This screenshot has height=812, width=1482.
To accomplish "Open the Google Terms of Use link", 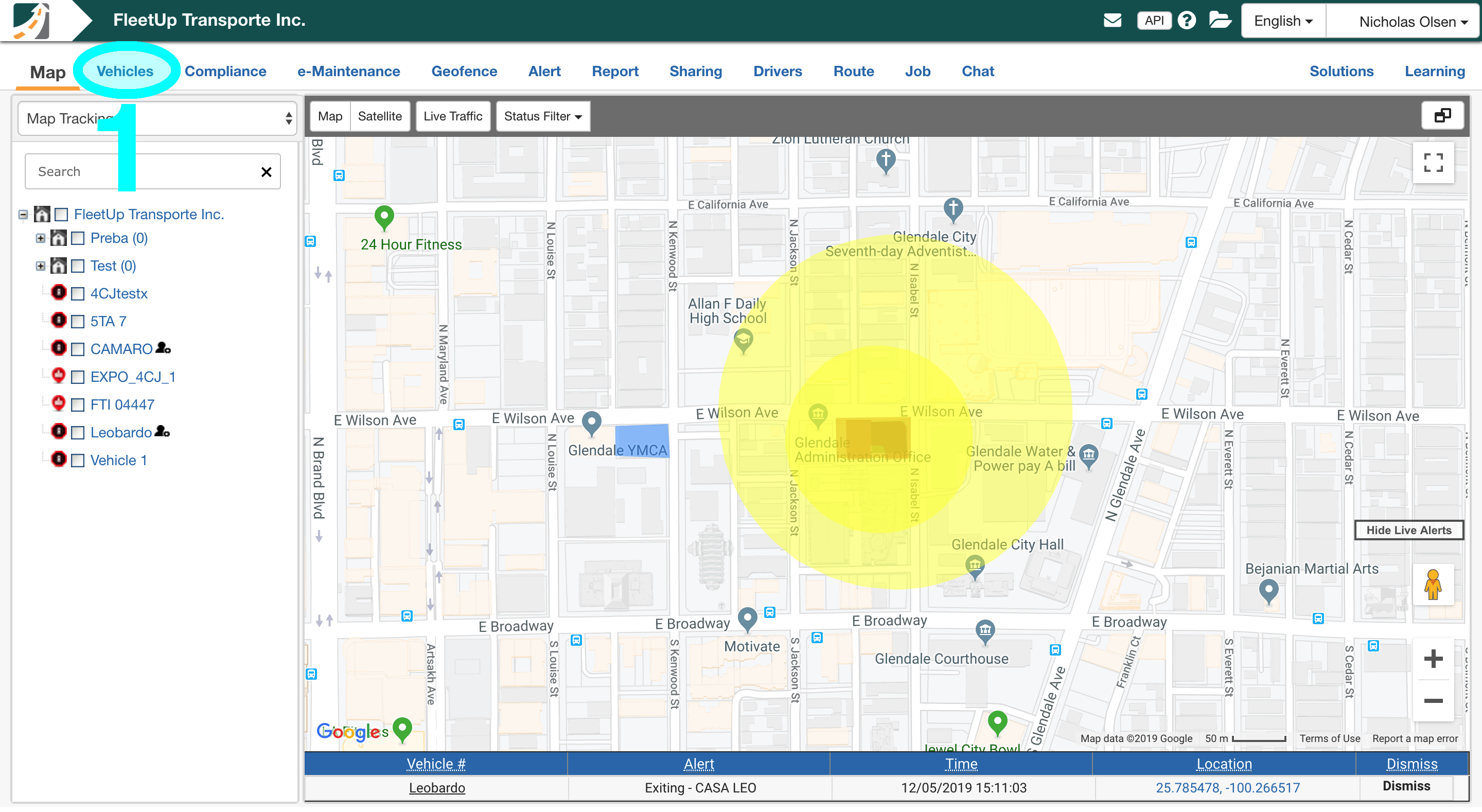I will tap(1330, 738).
